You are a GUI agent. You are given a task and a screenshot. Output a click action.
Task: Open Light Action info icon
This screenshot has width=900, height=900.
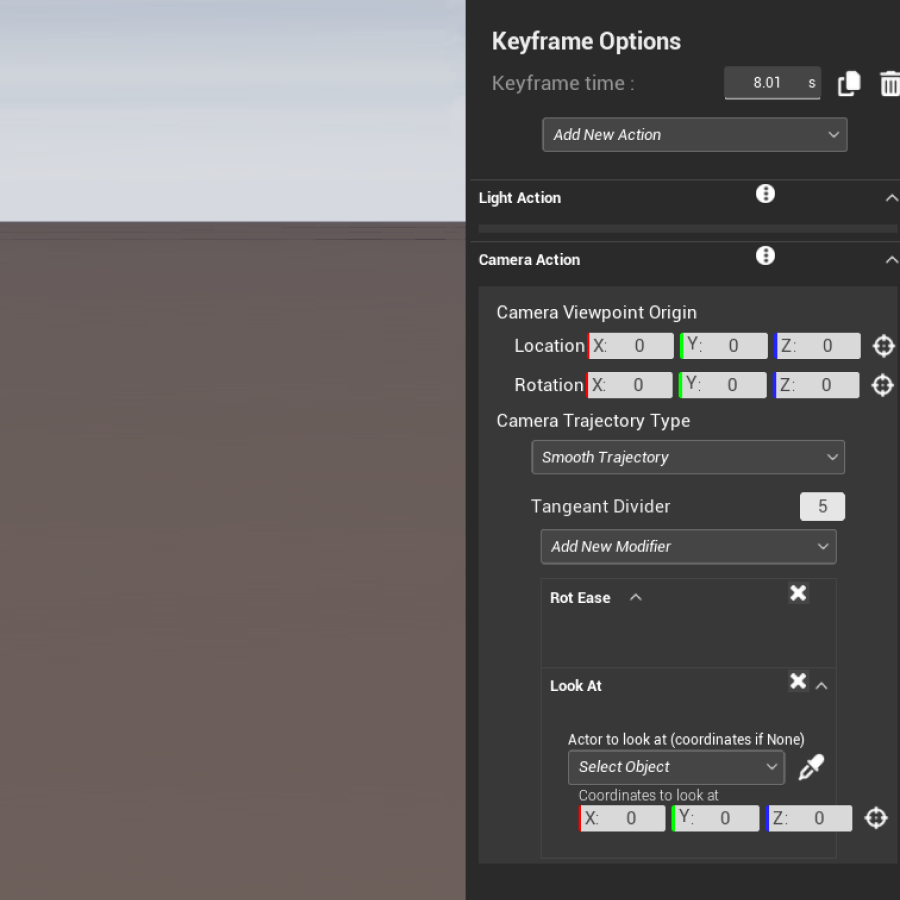point(765,194)
